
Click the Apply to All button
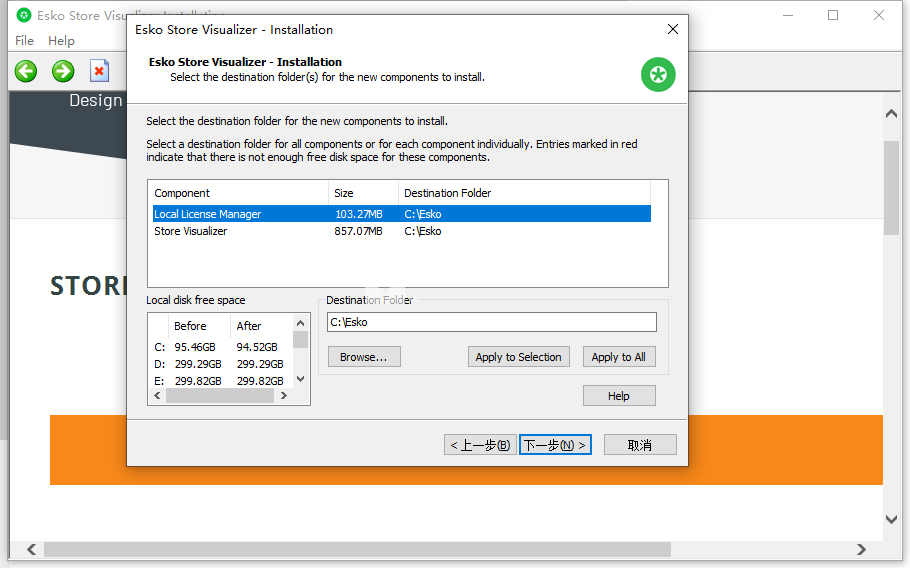(x=619, y=357)
